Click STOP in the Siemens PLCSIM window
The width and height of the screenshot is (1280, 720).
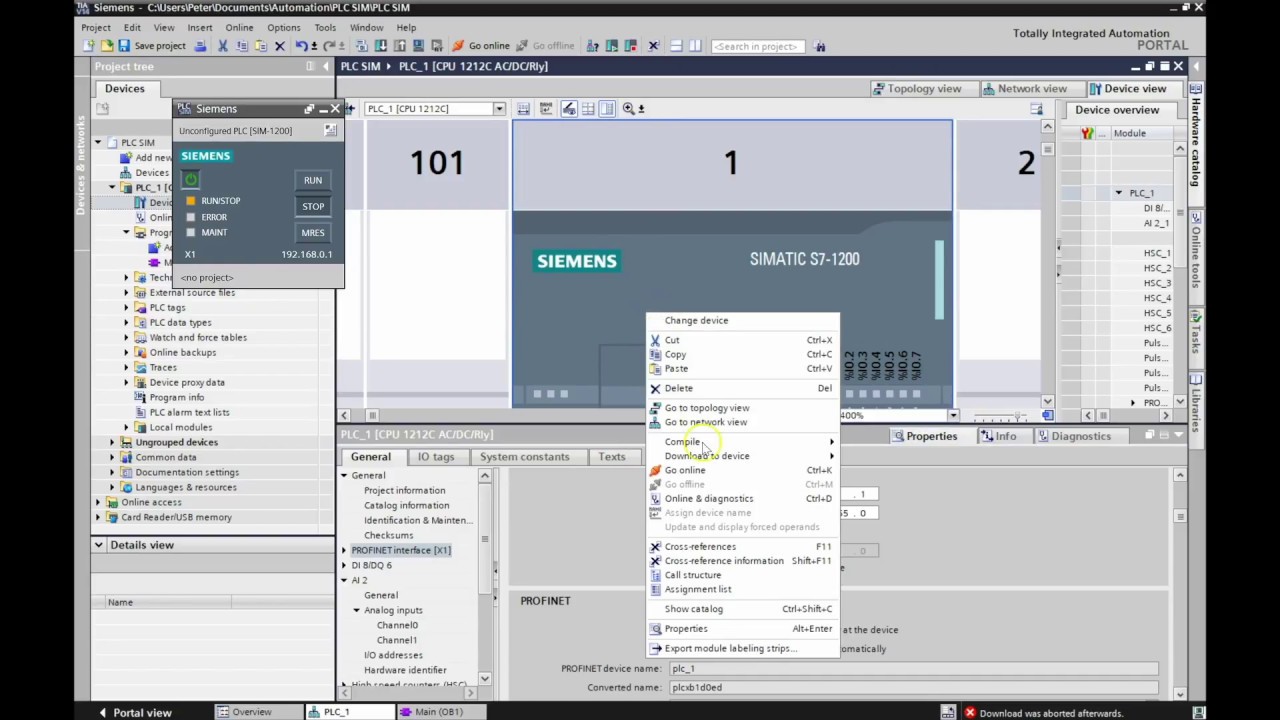[x=313, y=207]
